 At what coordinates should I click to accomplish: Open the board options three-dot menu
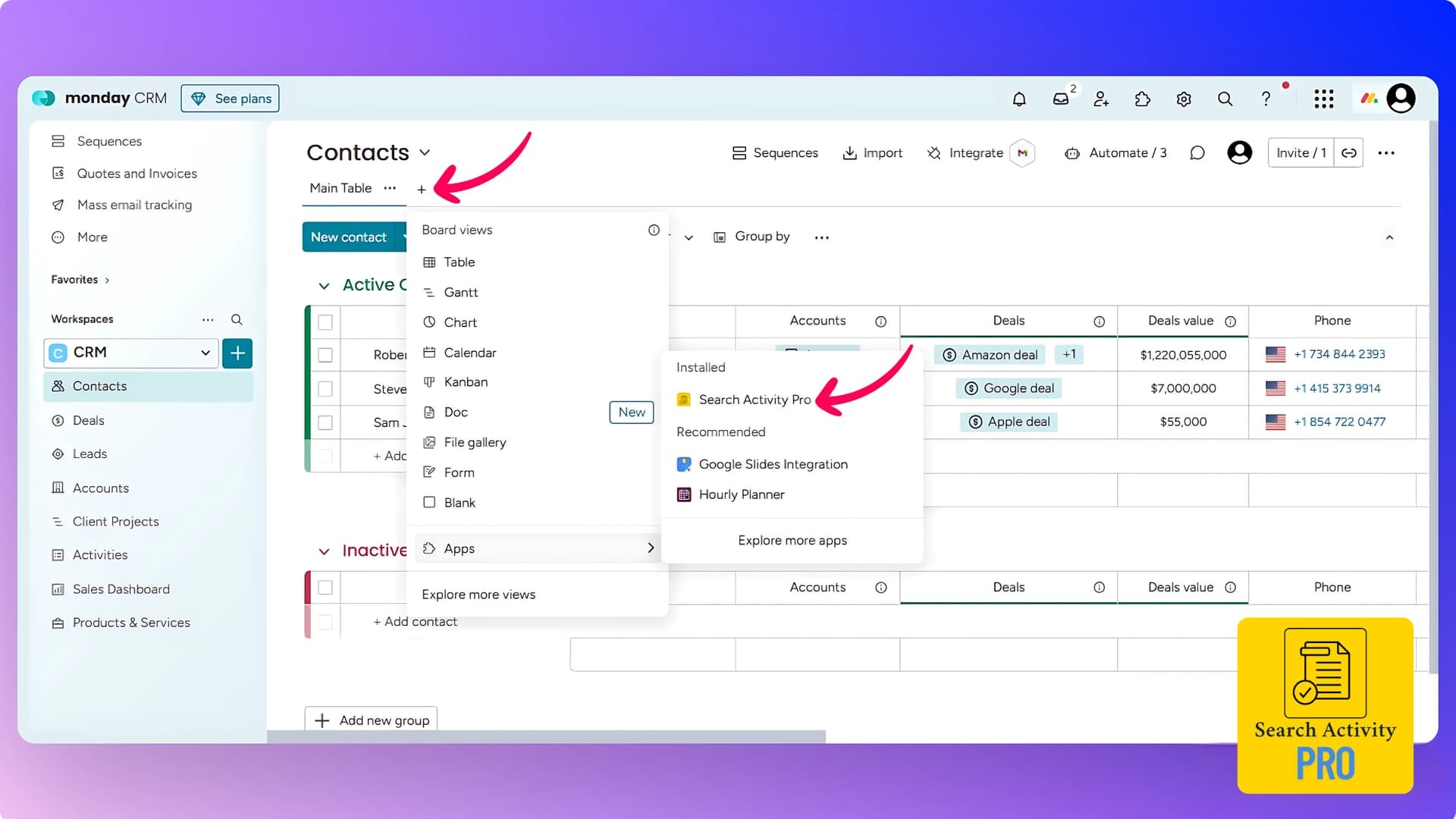[x=1386, y=153]
